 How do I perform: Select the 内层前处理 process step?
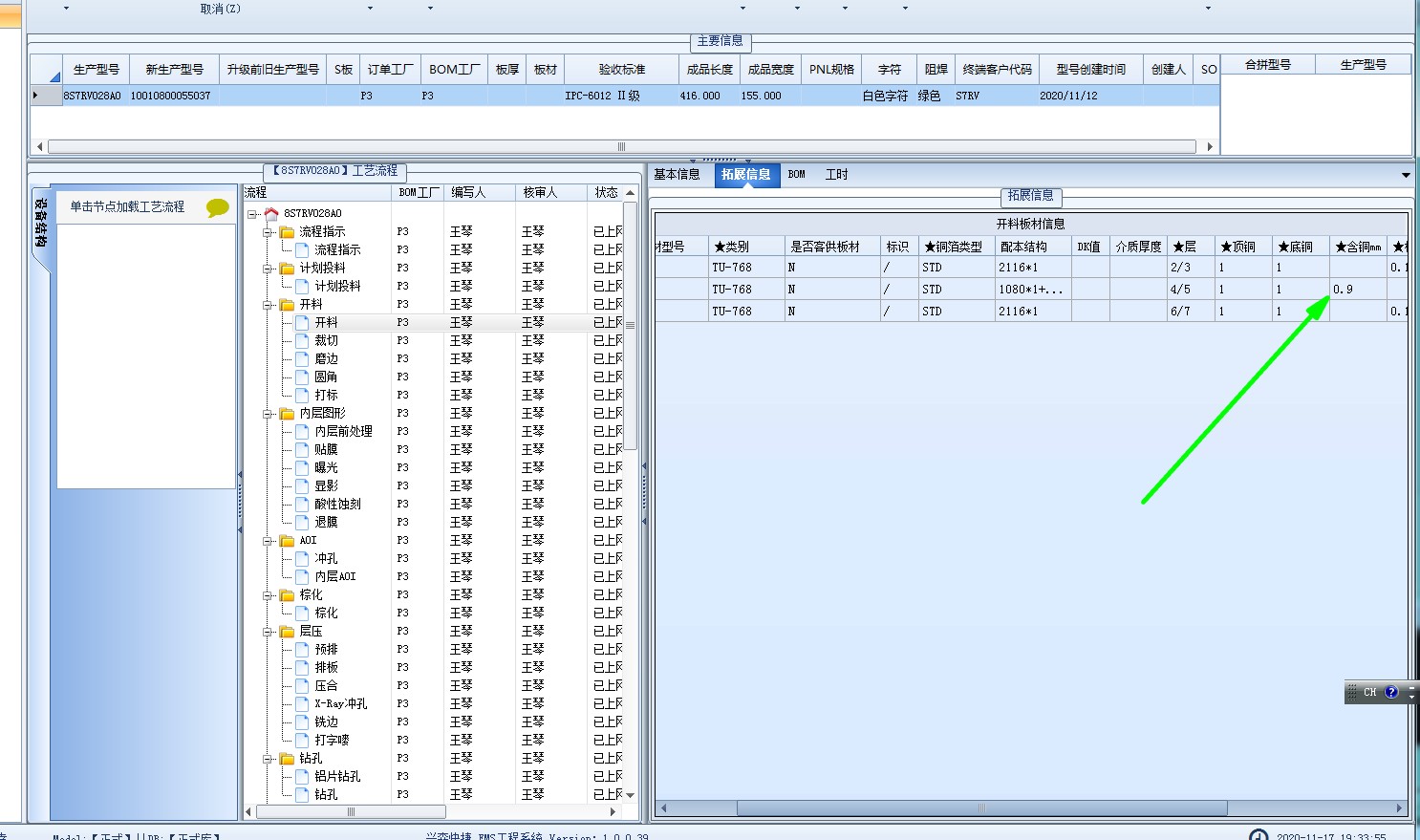click(344, 431)
